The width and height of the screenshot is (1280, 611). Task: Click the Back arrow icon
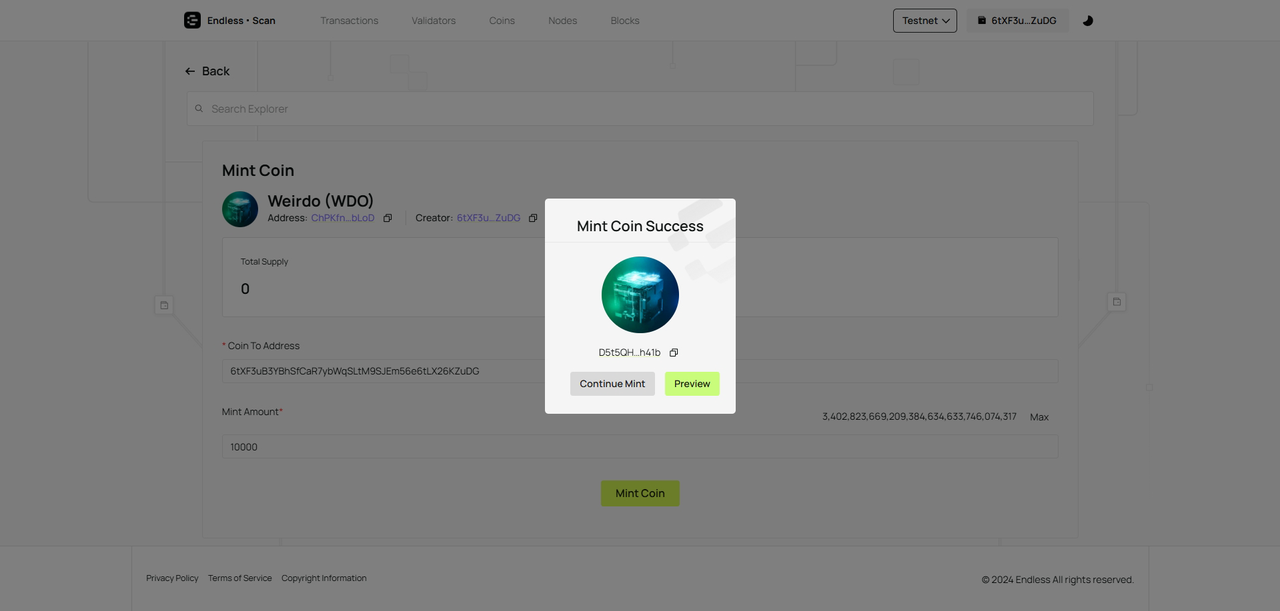click(190, 71)
